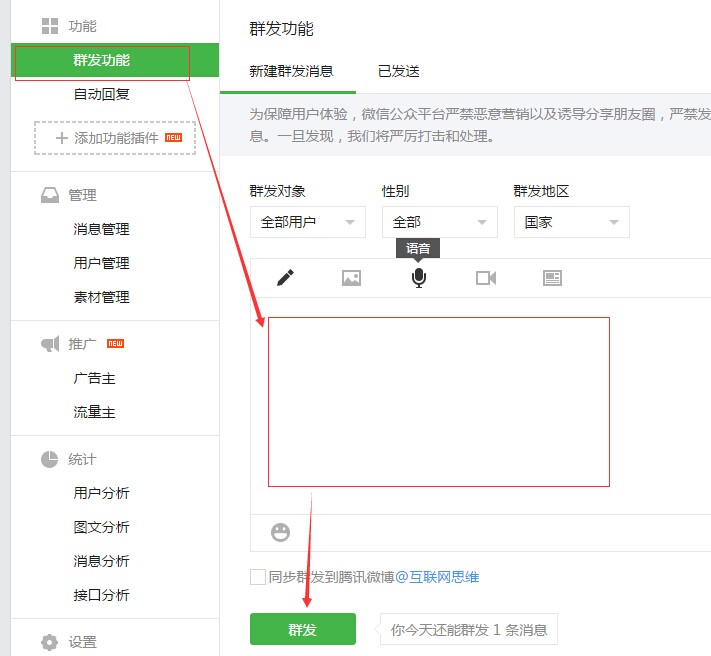Open 自动回复 in the sidebar
This screenshot has width=711, height=656.
101,94
